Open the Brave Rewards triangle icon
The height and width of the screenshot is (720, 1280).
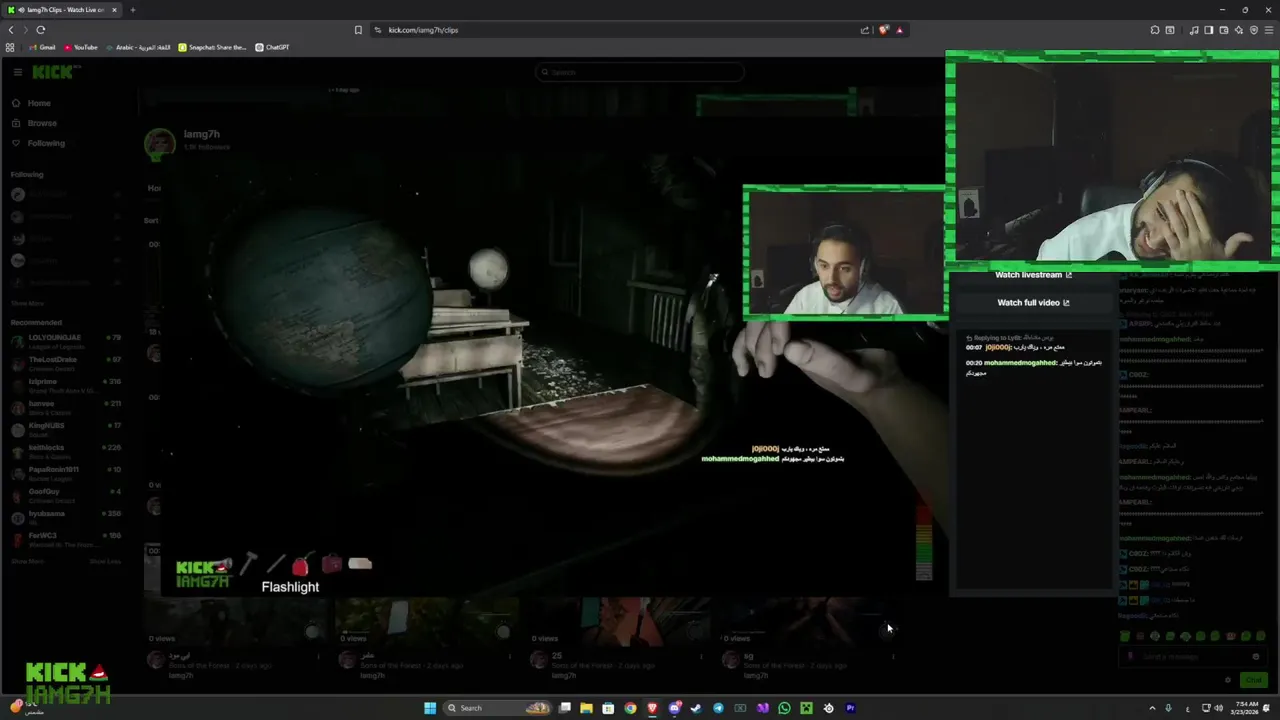click(x=899, y=30)
